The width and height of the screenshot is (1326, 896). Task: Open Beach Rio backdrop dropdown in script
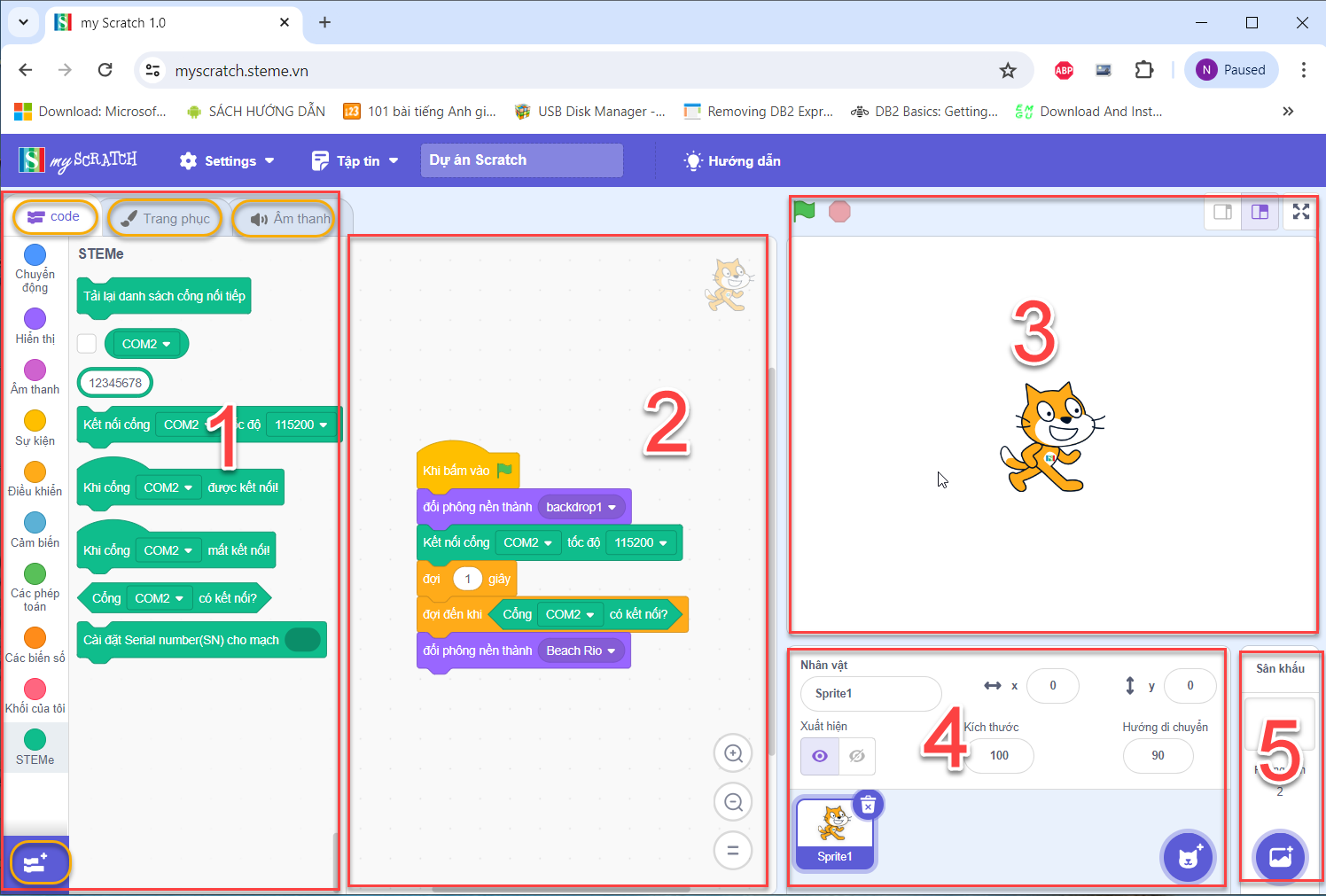pos(612,651)
